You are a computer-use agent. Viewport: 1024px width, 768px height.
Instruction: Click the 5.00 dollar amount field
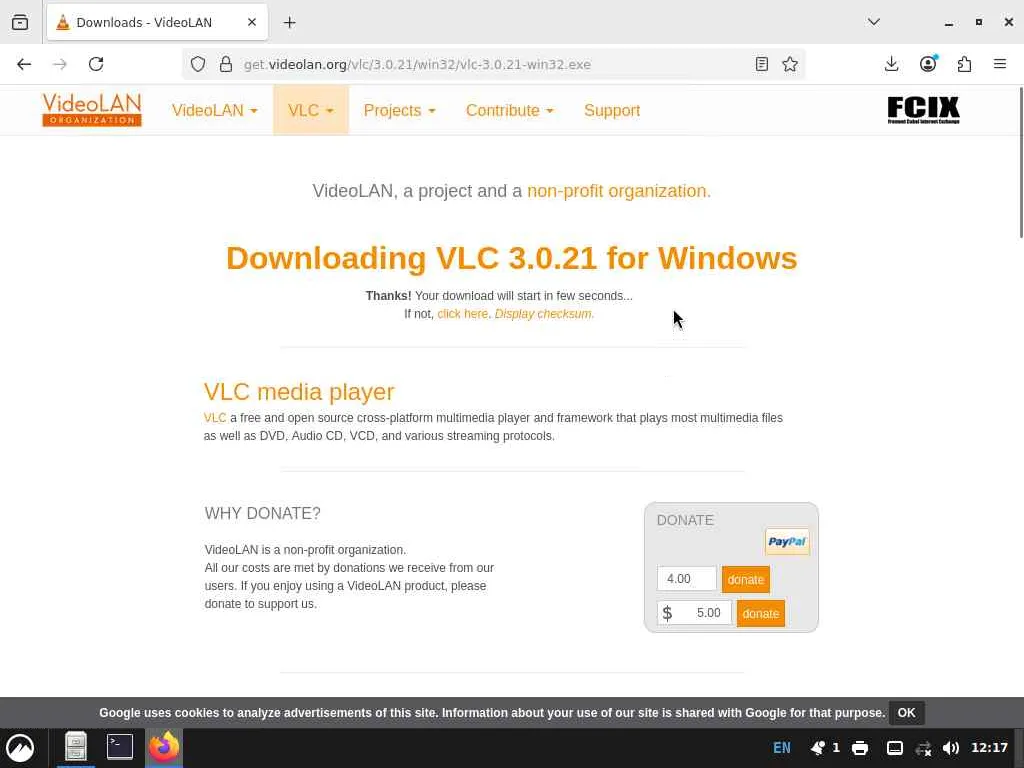[x=694, y=613]
